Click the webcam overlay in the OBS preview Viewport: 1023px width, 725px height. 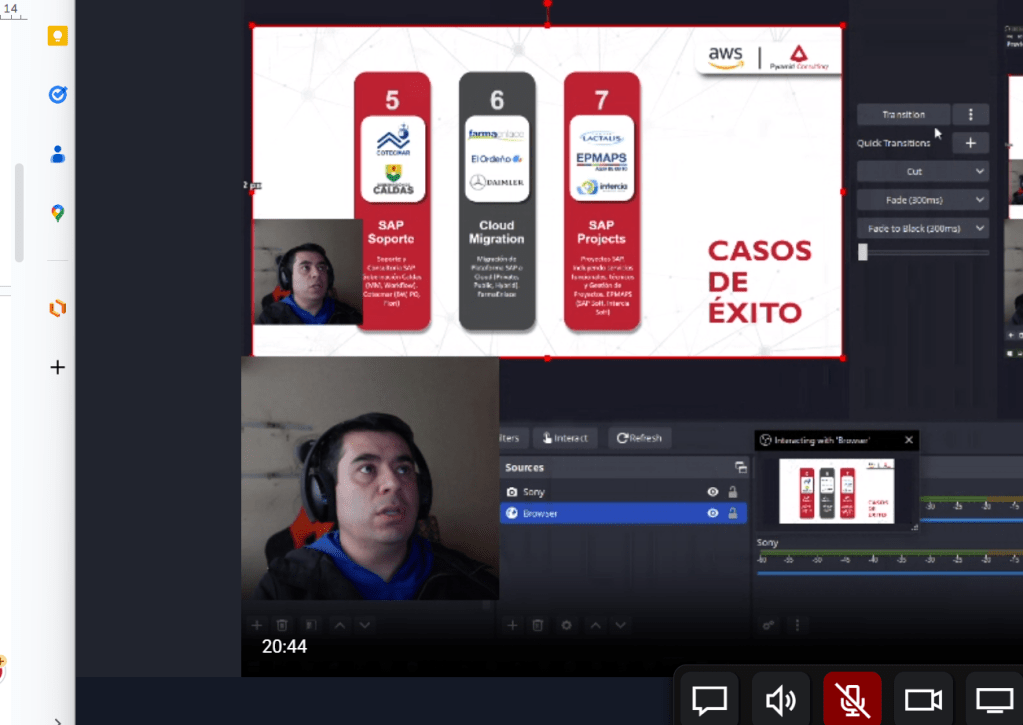(307, 271)
